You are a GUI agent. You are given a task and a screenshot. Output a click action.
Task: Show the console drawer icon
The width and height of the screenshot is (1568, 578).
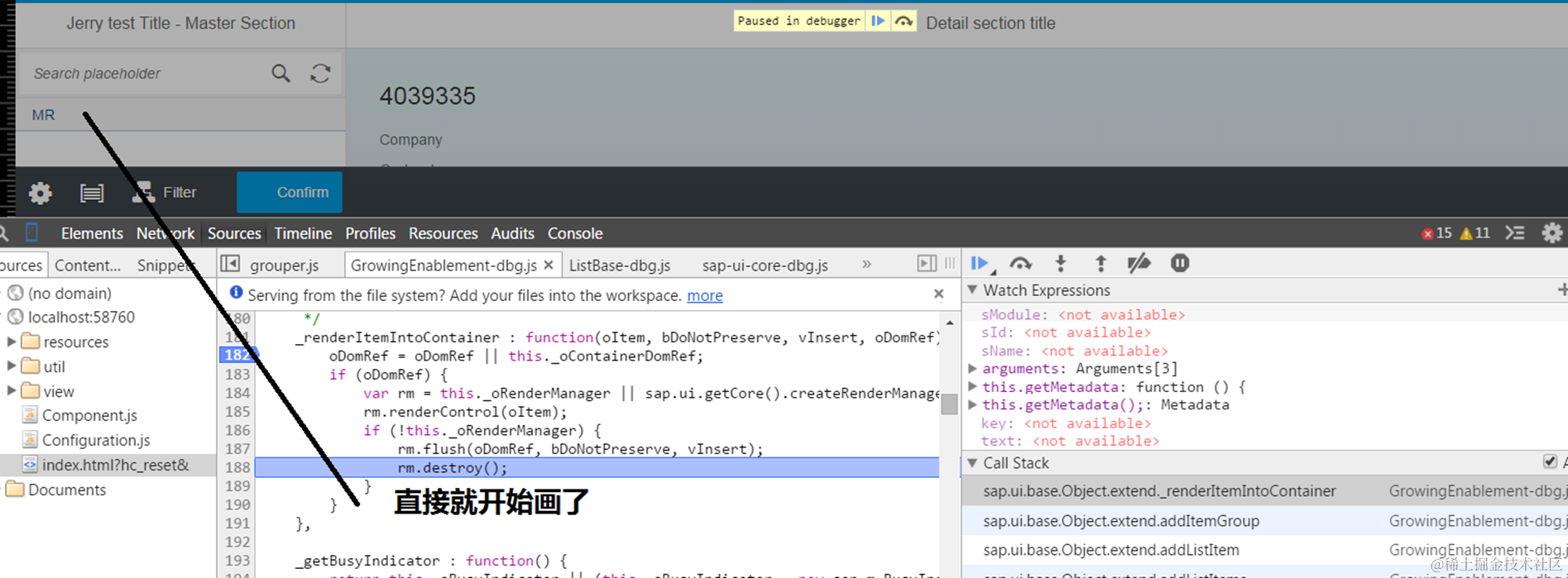1515,233
